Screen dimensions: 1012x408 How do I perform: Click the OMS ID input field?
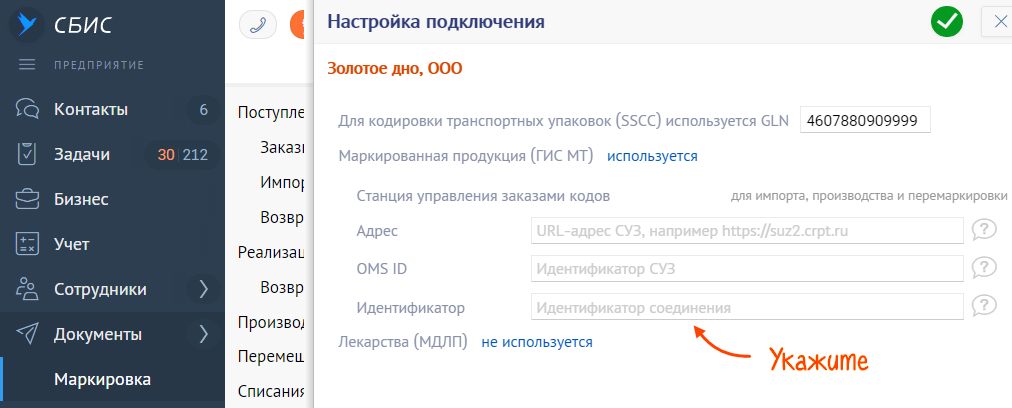click(747, 268)
